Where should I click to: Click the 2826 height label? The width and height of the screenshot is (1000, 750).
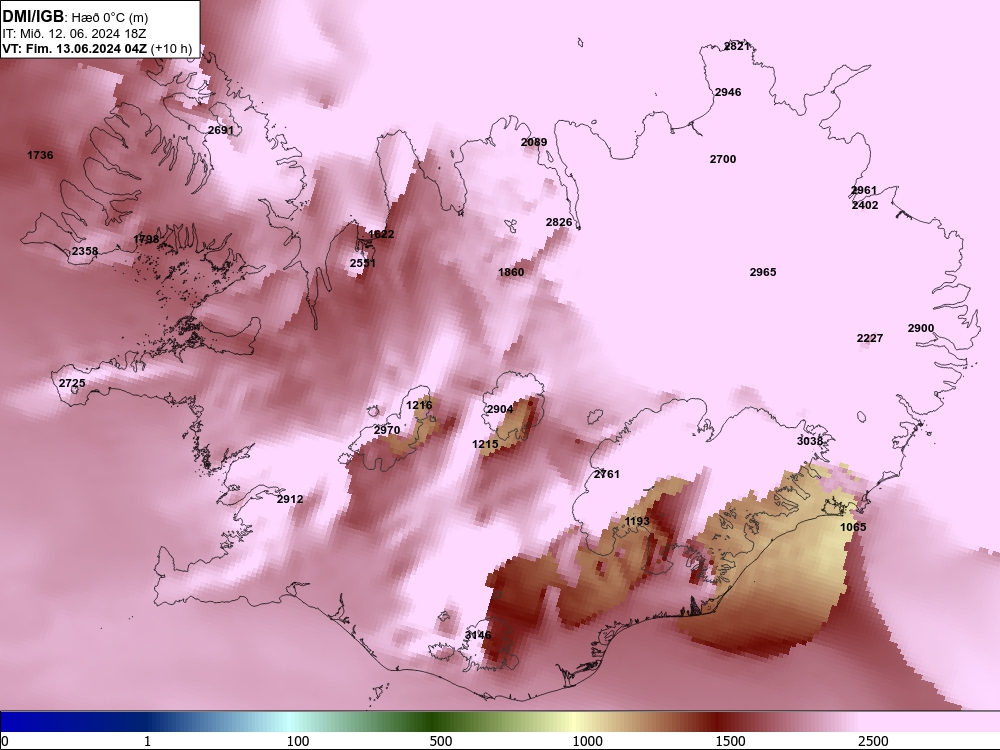[x=559, y=222]
